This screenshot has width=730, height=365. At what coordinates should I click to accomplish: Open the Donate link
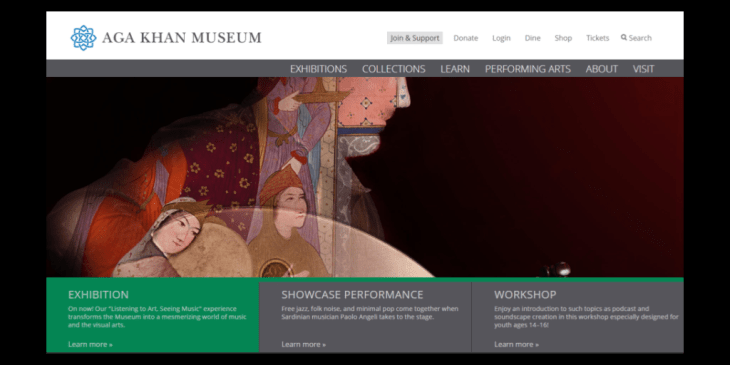(466, 38)
